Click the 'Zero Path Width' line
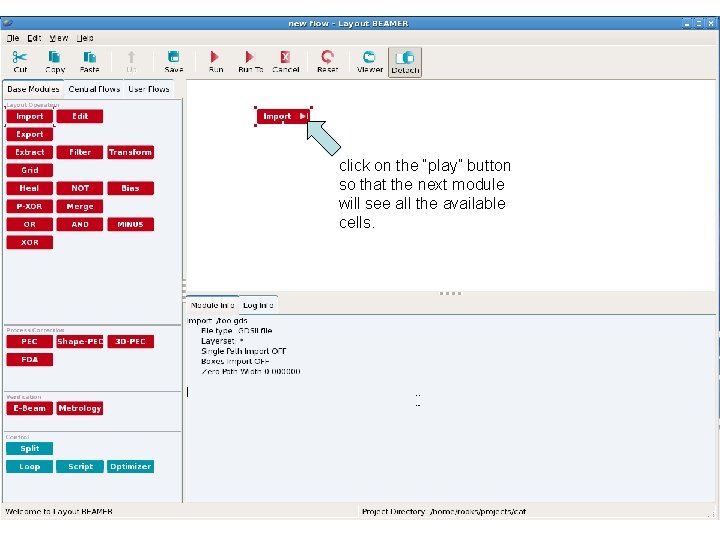 [x=251, y=371]
